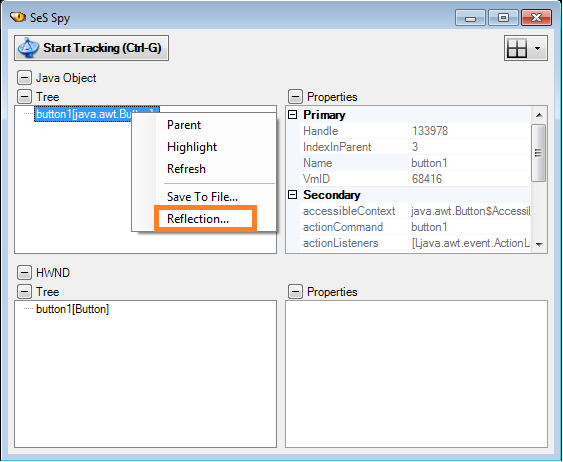Click the grid layout icon
The width and height of the screenshot is (563, 462).
click(517, 48)
